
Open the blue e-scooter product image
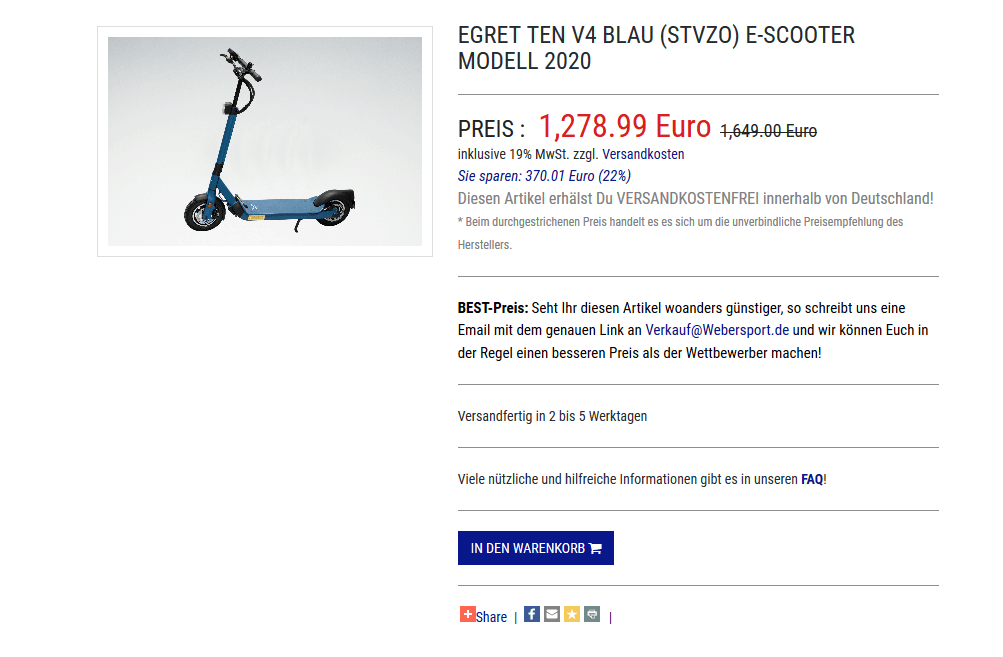tap(265, 141)
